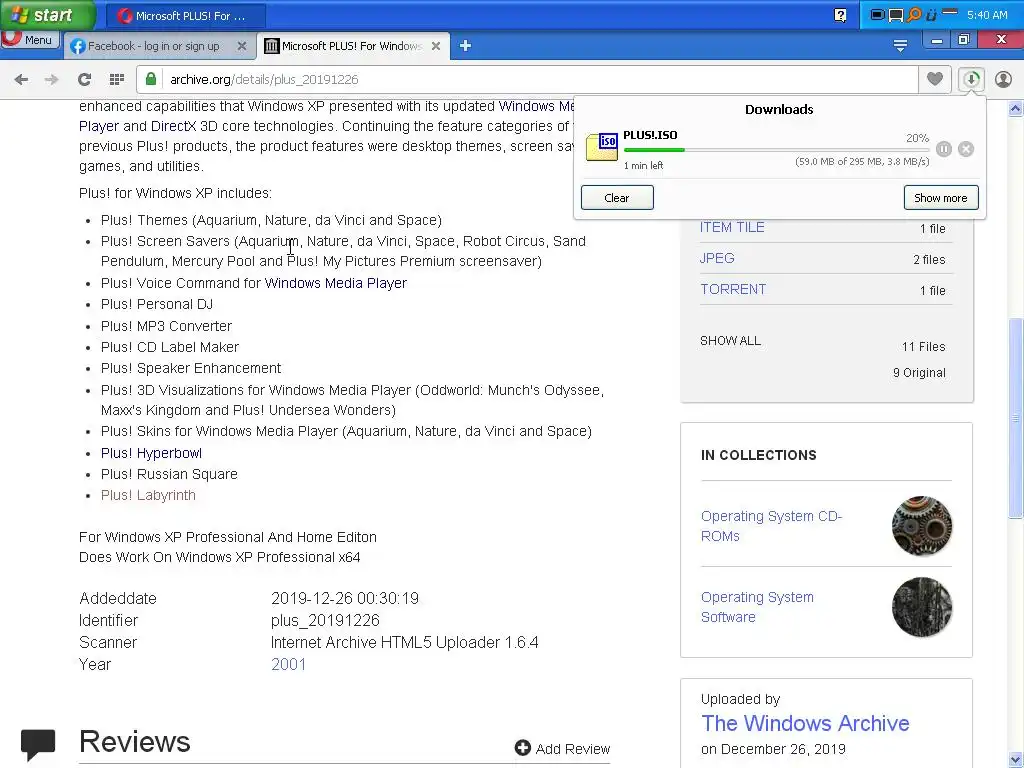
Task: Click Show more in Downloads popup
Action: [941, 198]
